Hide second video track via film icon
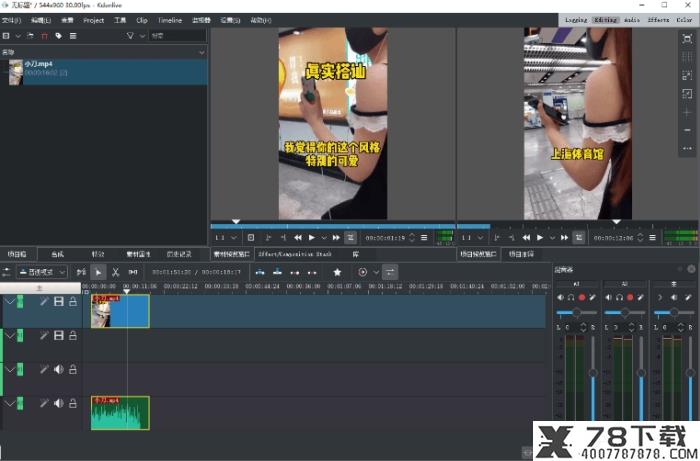700x461 pixels. coord(58,336)
